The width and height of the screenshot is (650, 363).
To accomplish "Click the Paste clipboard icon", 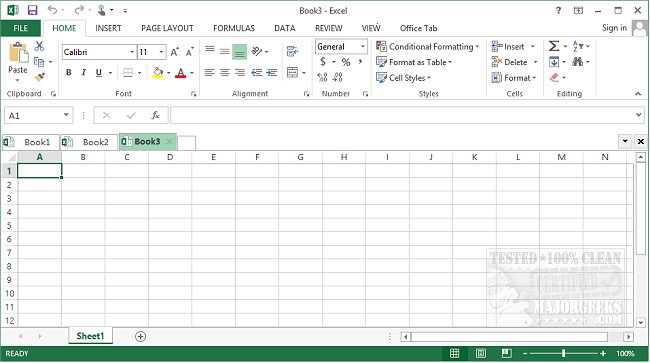I will pos(18,53).
